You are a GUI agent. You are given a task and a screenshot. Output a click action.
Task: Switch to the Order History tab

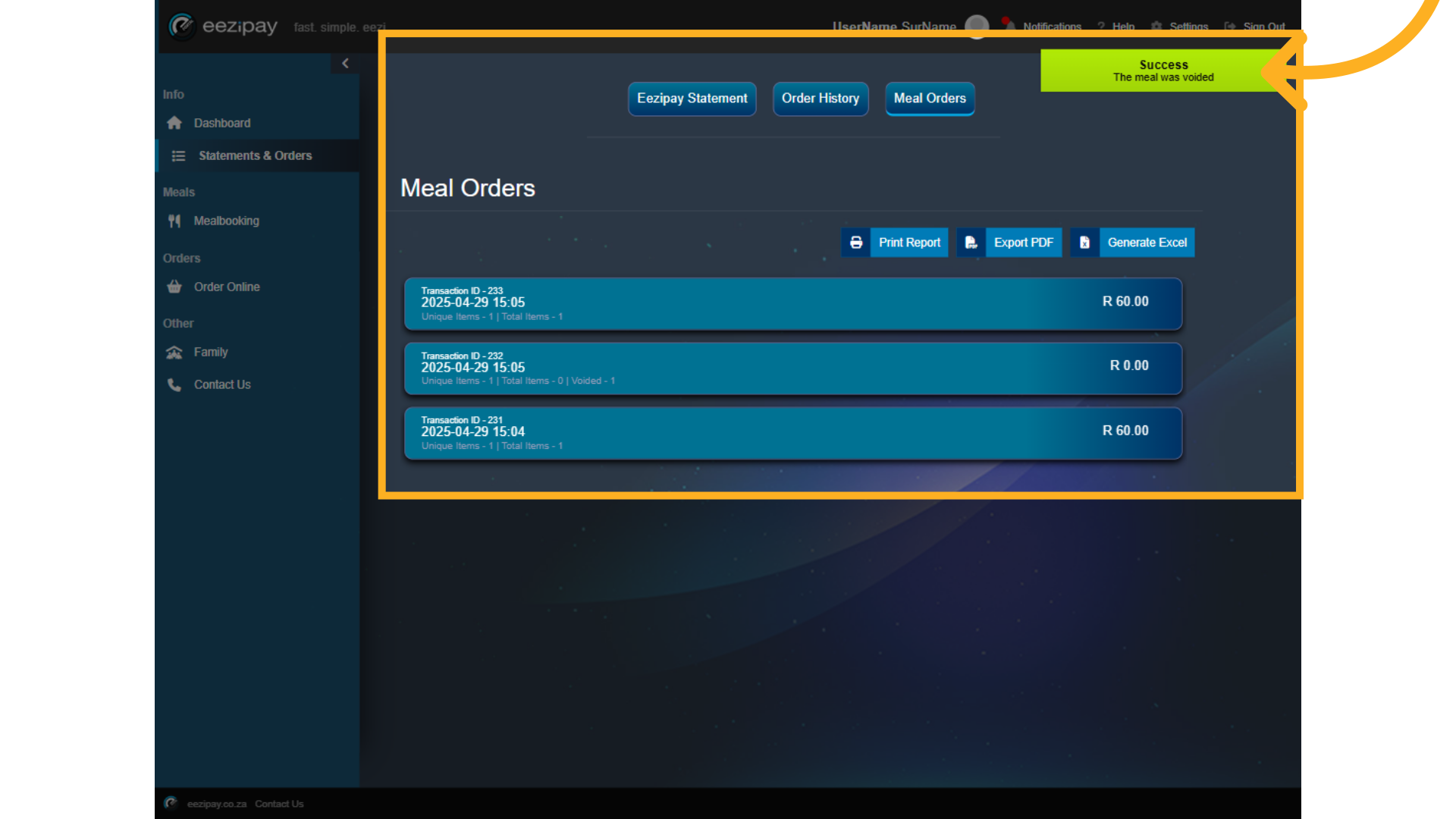click(820, 99)
